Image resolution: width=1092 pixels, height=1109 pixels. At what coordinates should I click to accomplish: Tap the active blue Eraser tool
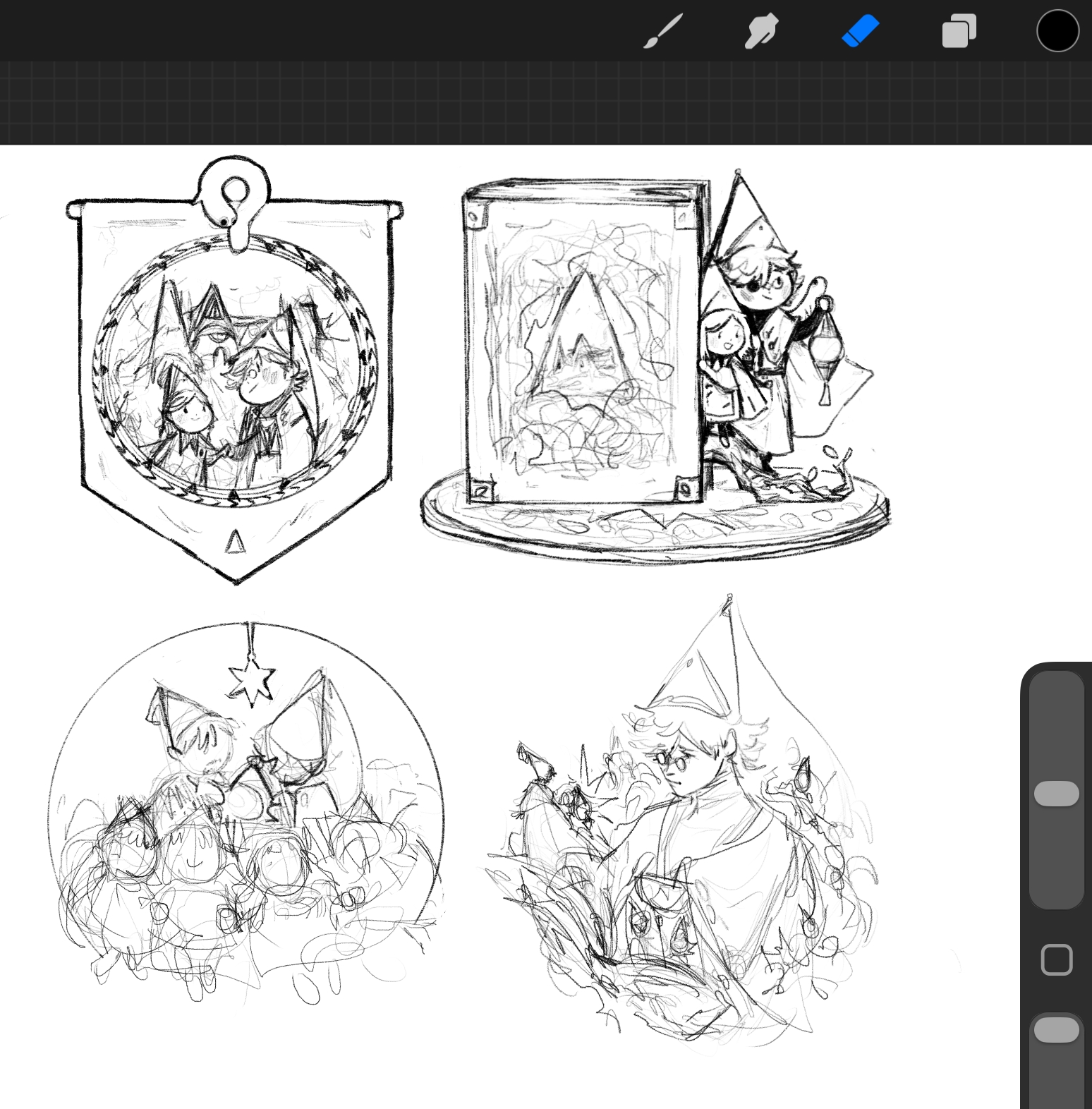[860, 32]
